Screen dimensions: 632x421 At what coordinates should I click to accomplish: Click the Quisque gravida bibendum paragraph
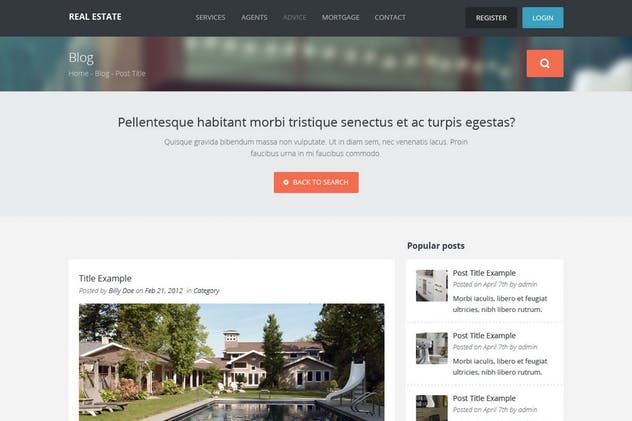[316, 147]
